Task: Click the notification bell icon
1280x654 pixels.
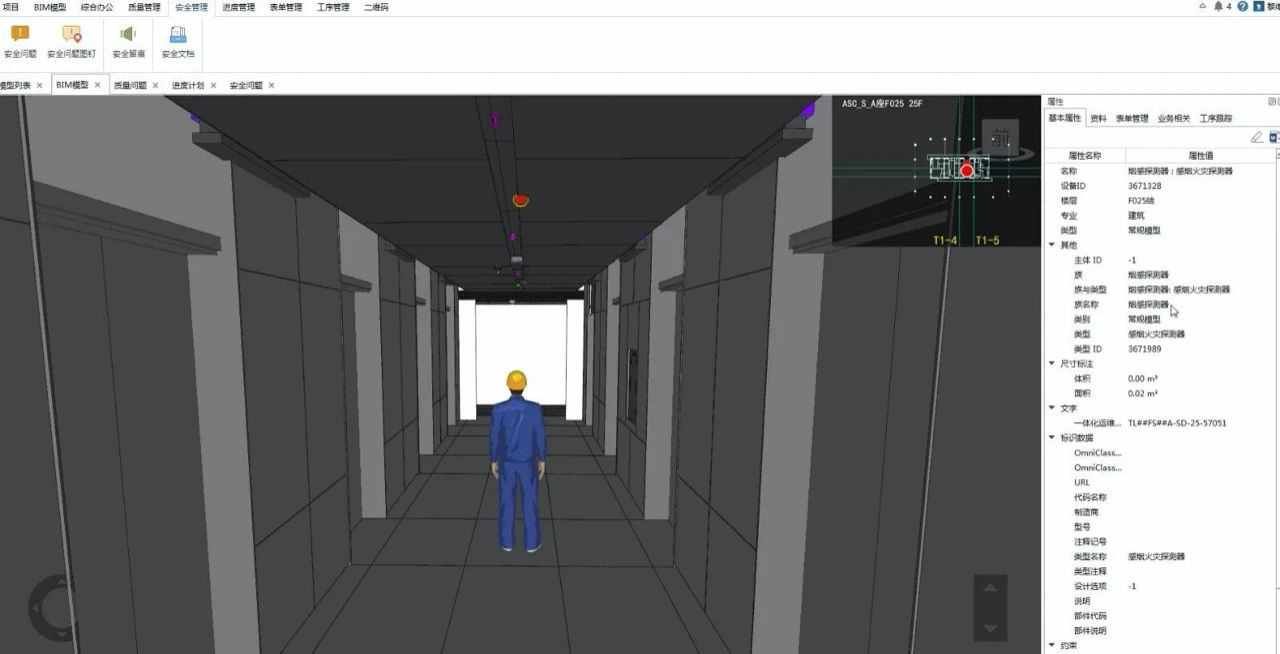Action: tap(1218, 6)
